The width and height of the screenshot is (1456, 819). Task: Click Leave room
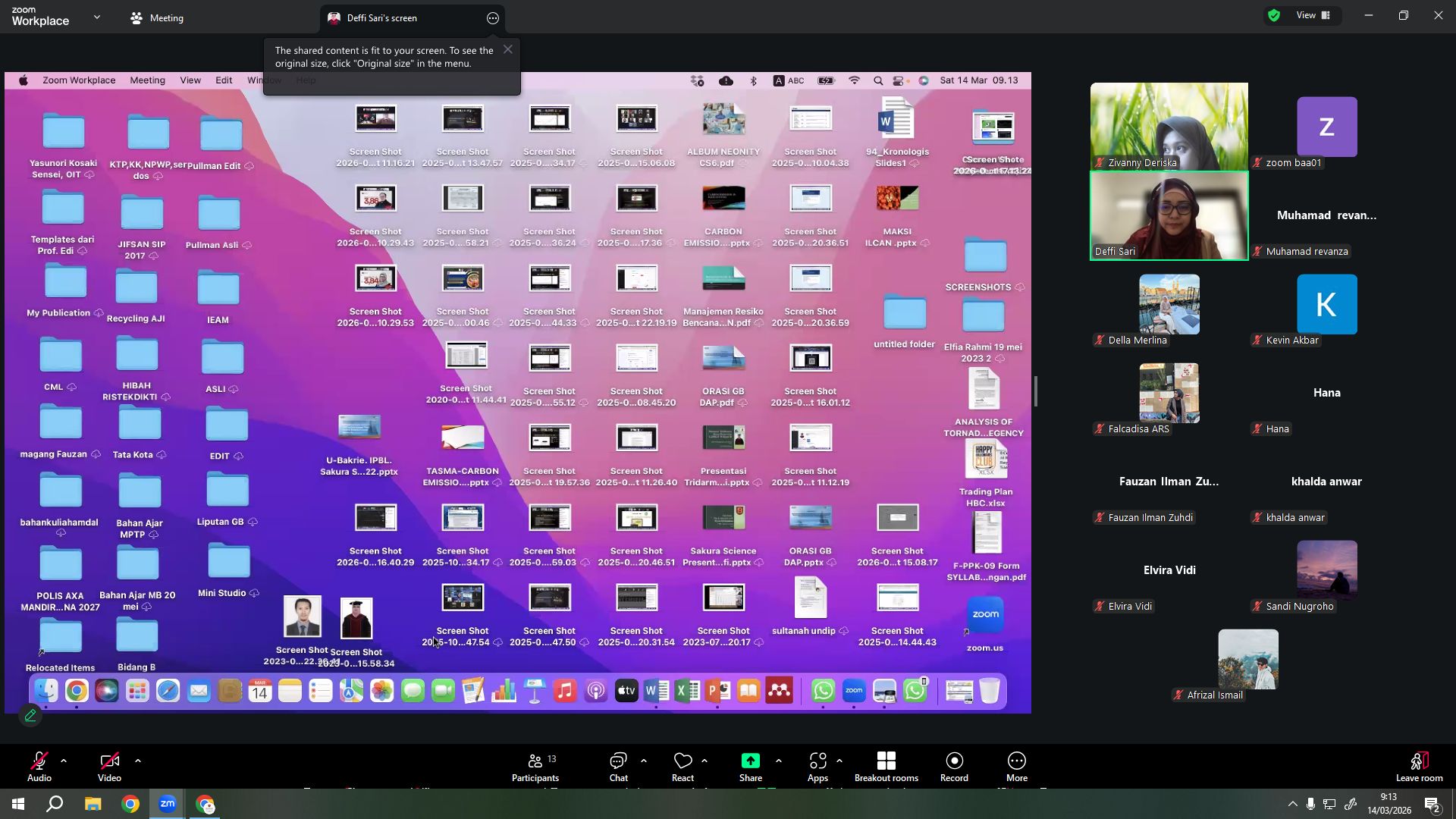point(1420,766)
